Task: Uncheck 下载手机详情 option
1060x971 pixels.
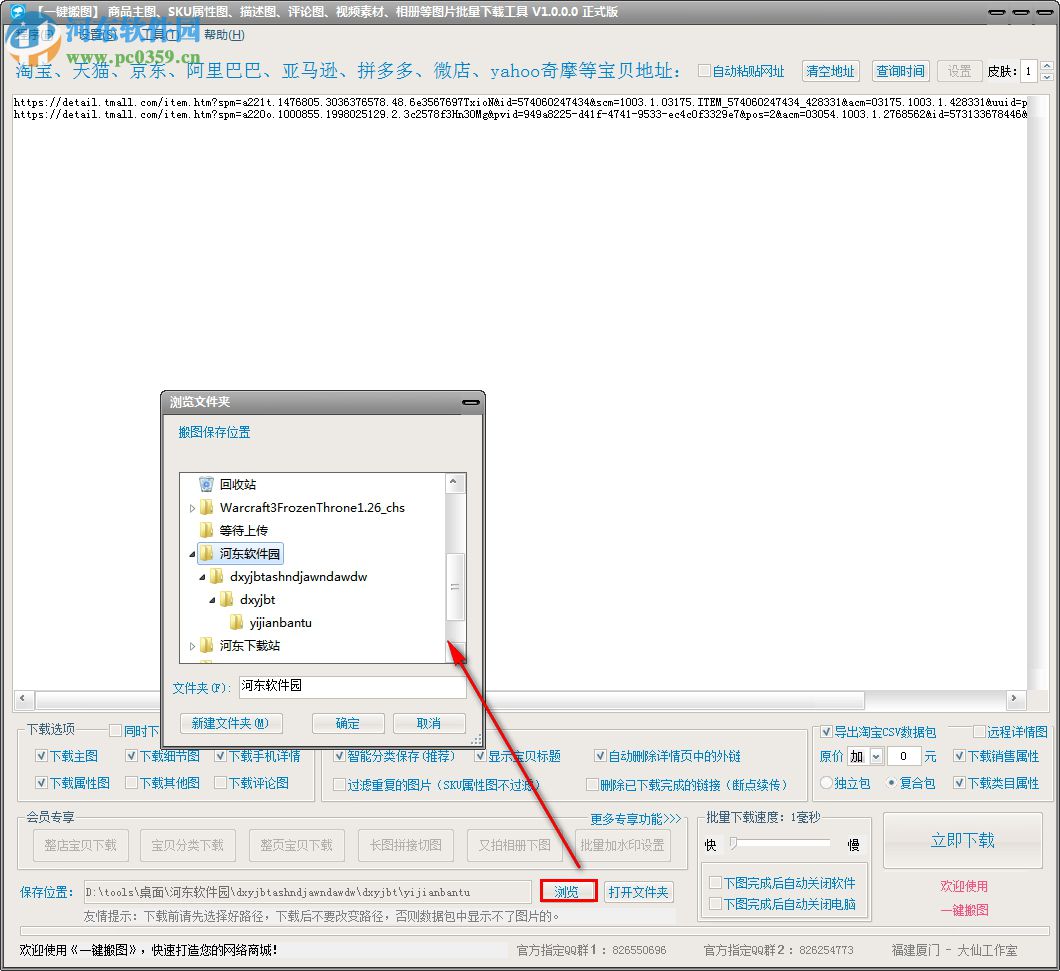Action: pyautogui.click(x=220, y=756)
